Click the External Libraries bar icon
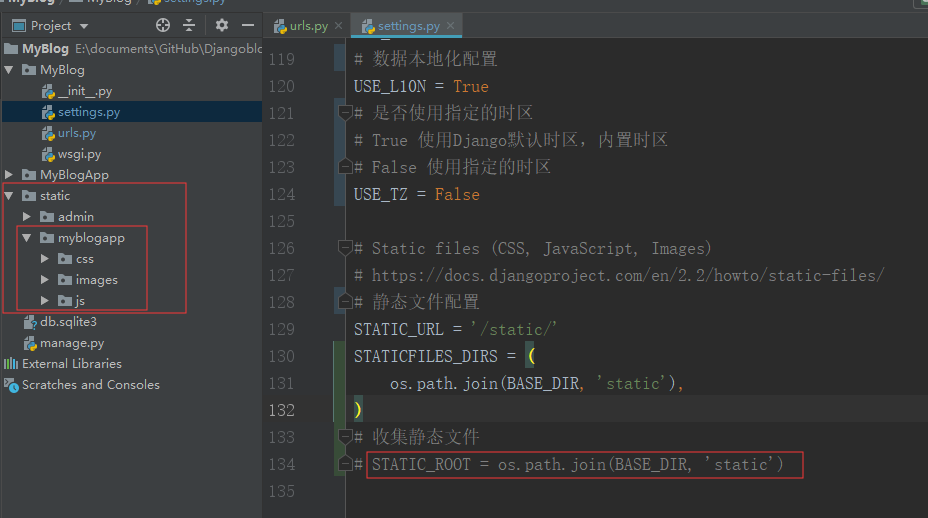The image size is (928, 518). [x=11, y=363]
